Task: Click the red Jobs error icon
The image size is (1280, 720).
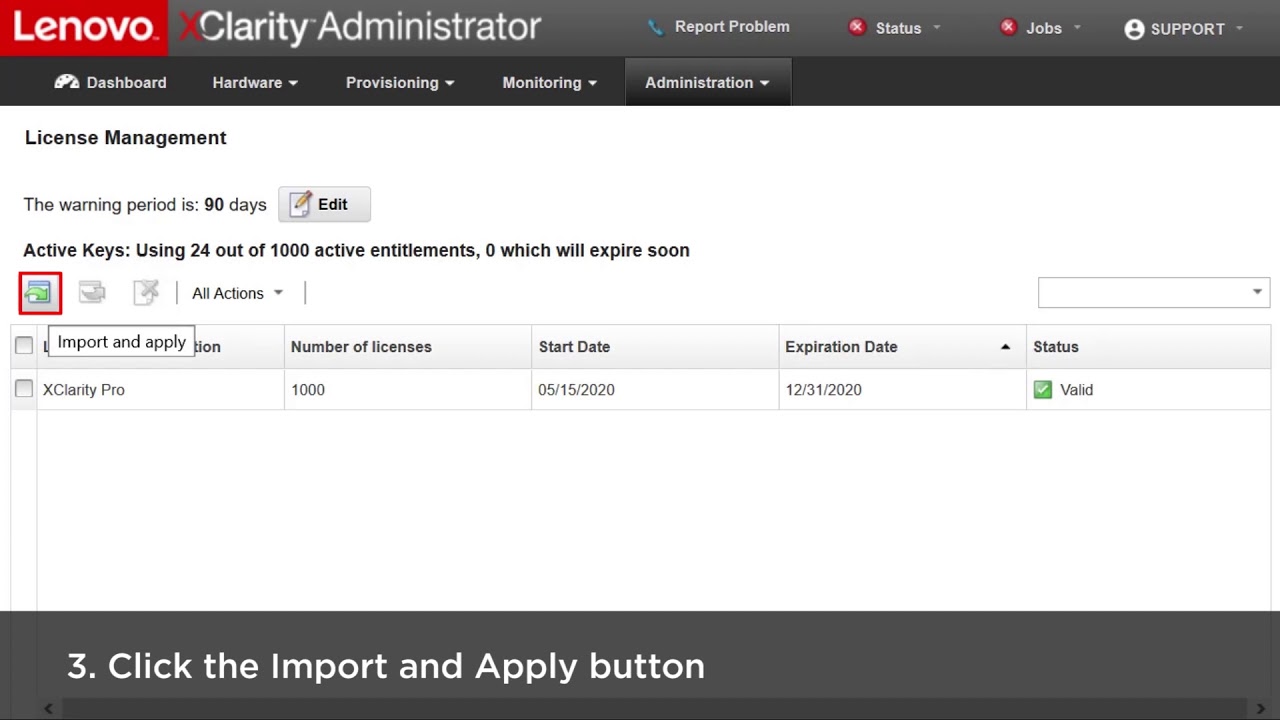Action: coord(1008,27)
